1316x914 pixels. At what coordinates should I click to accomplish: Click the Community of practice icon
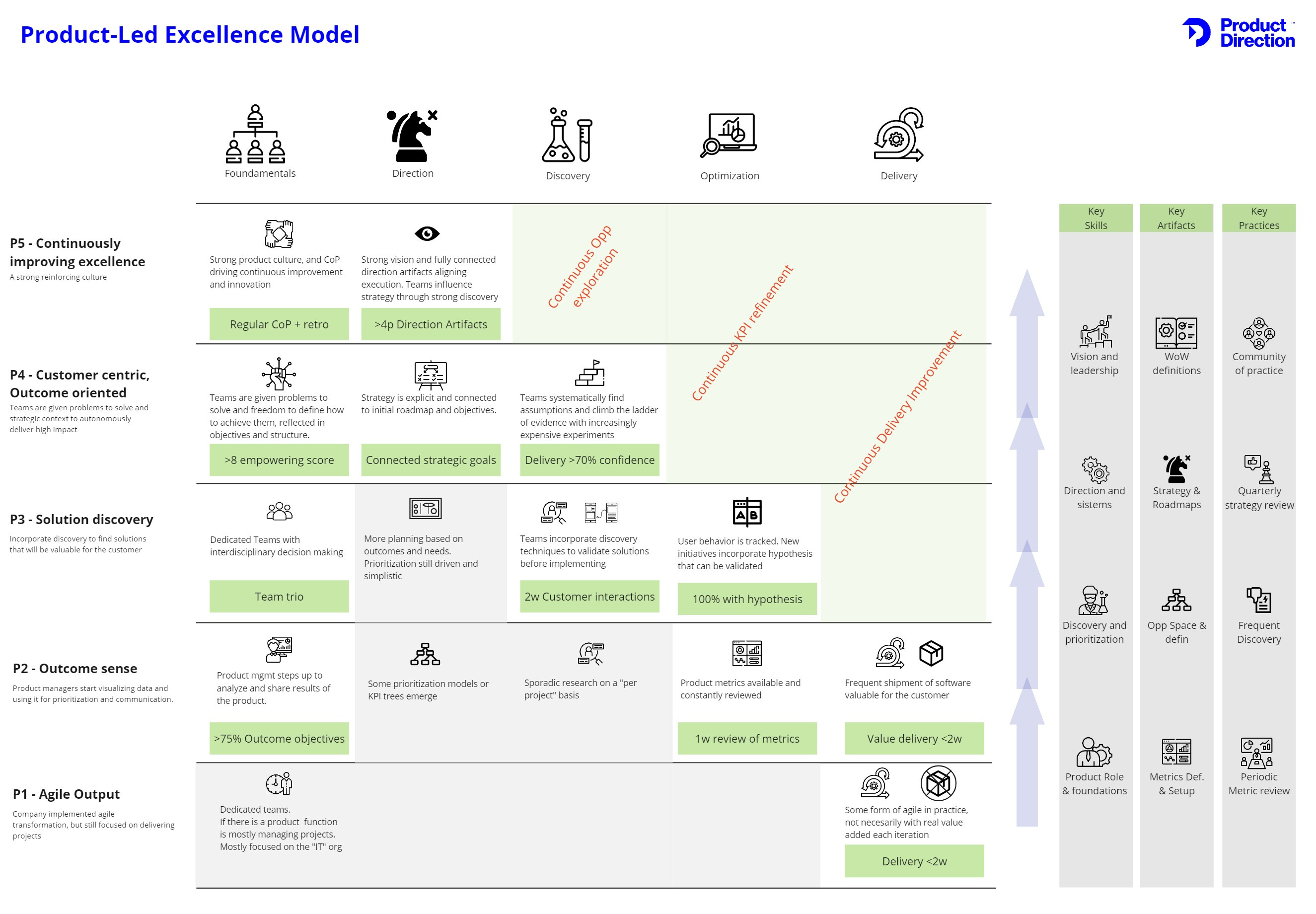[x=1258, y=333]
